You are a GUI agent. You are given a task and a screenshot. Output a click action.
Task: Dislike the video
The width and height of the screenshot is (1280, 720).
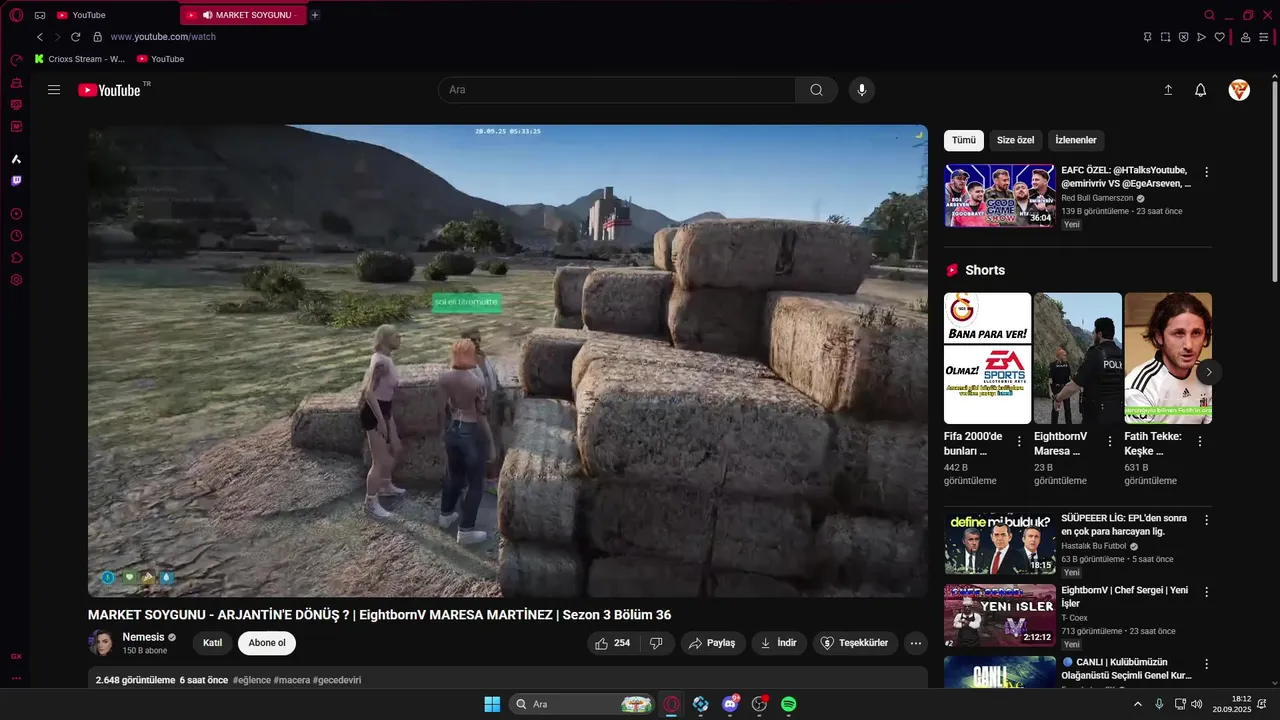tap(656, 643)
